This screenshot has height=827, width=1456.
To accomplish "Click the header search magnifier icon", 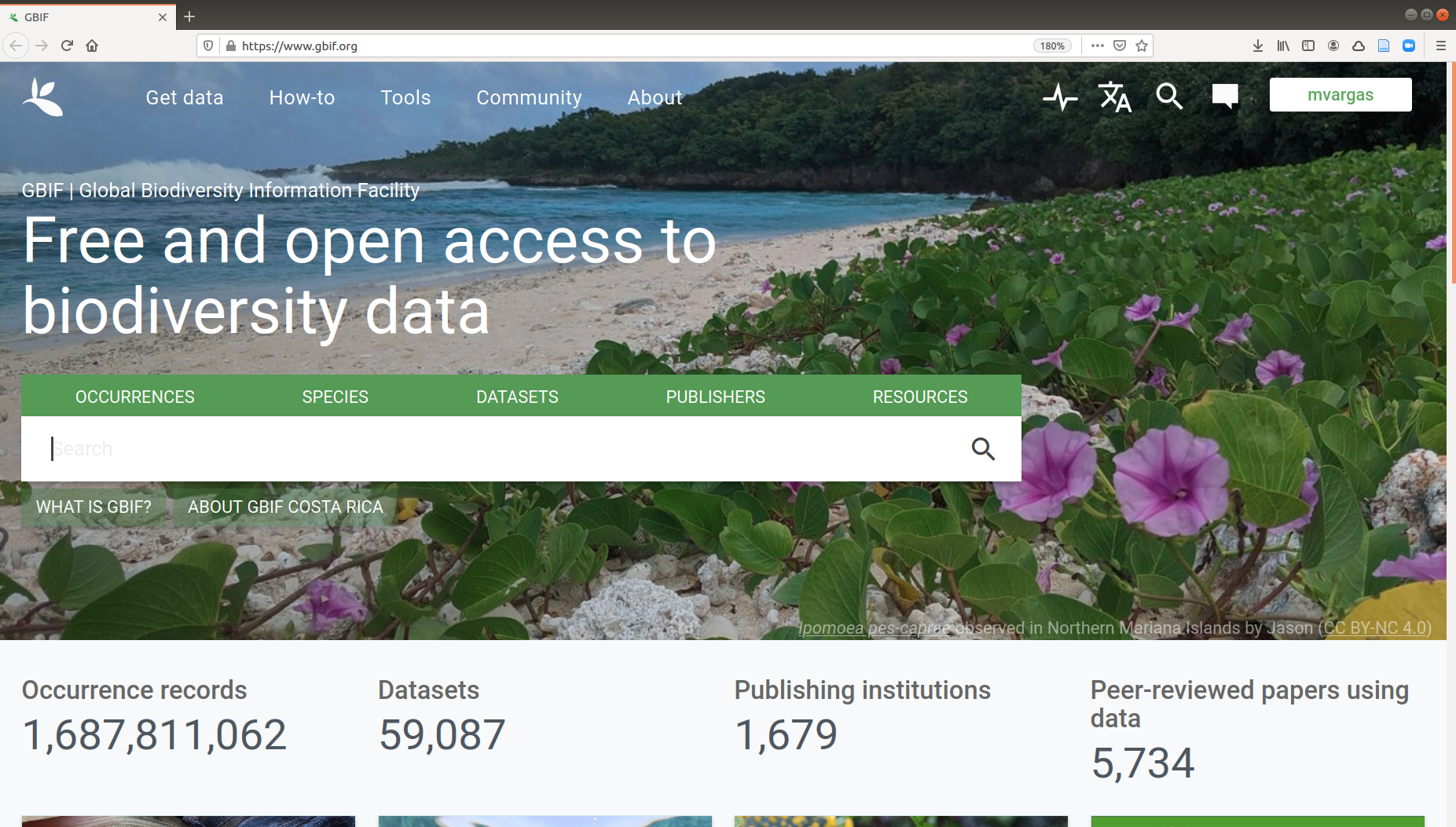I will [x=1169, y=97].
